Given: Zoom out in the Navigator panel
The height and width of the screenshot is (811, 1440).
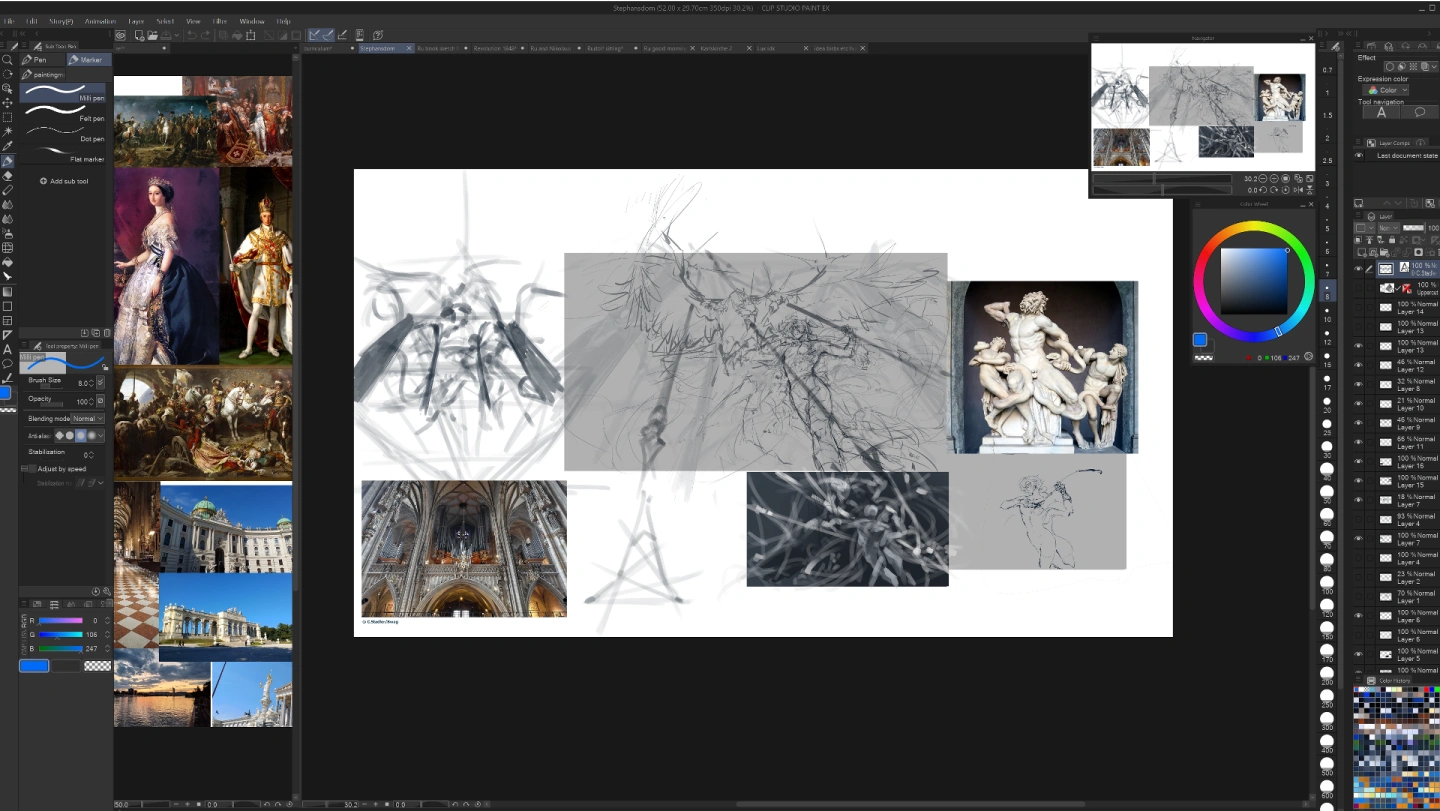Looking at the screenshot, I should click(x=1264, y=179).
